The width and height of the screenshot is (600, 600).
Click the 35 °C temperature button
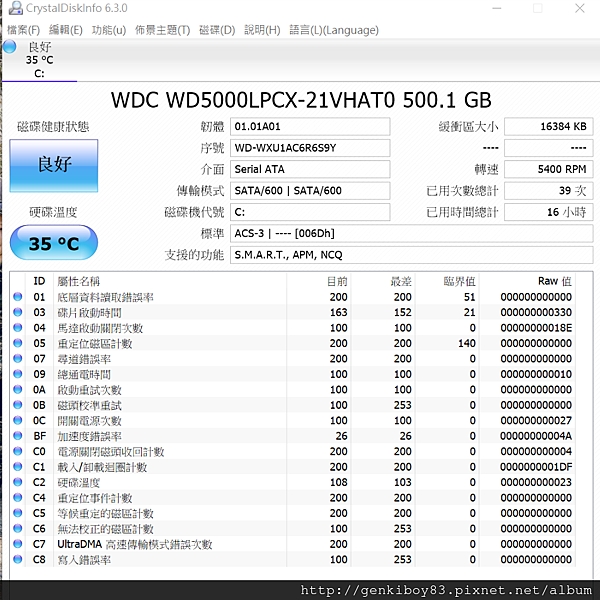tap(54, 243)
